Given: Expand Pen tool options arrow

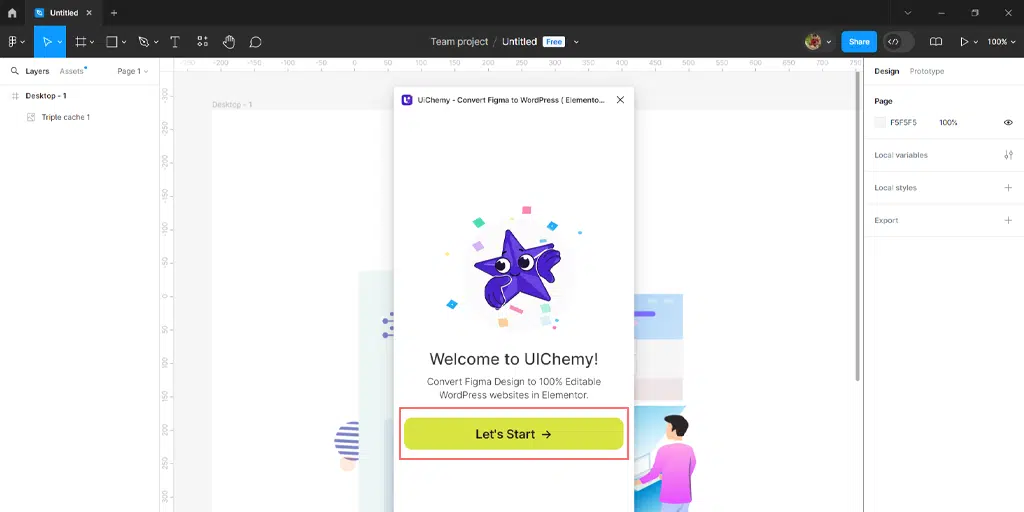Looking at the screenshot, I should [155, 42].
